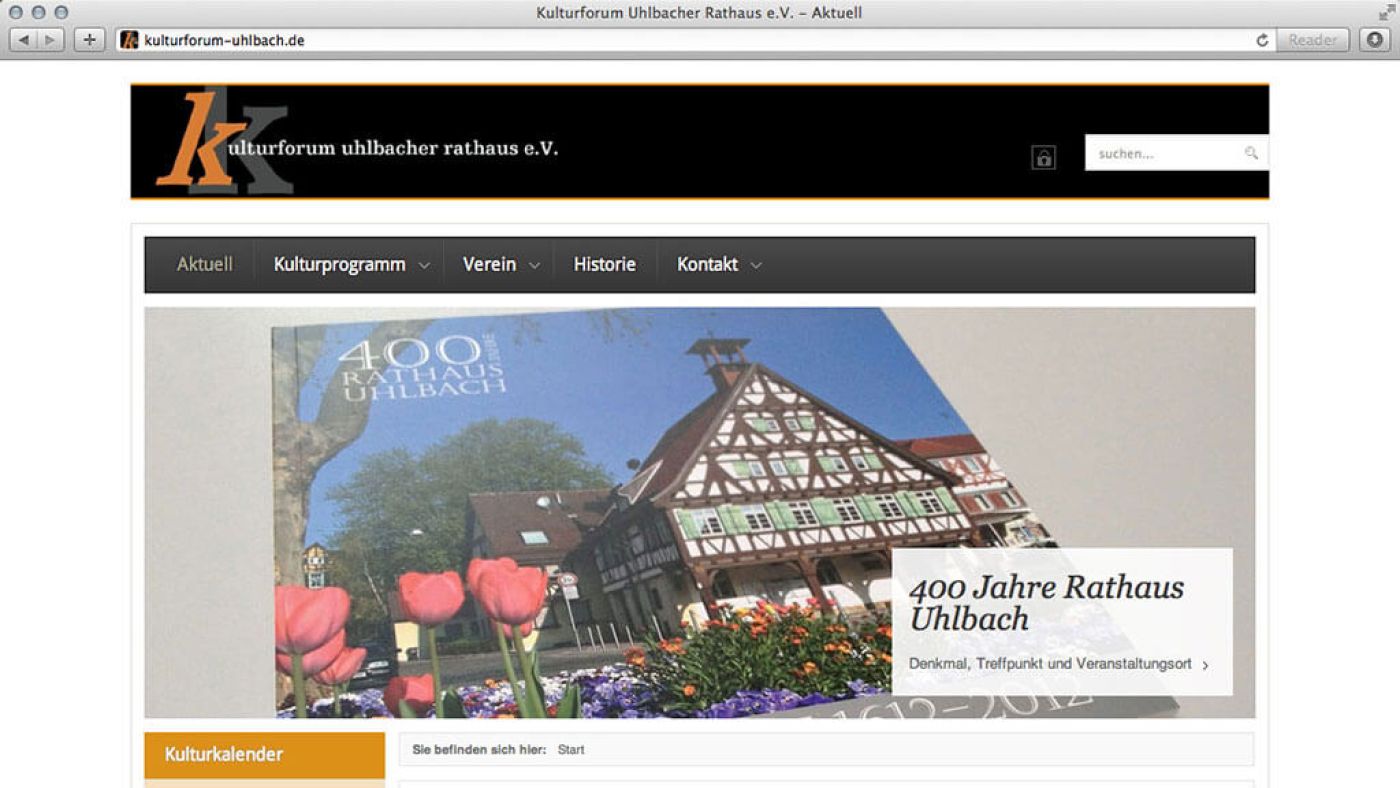Click the Reader button in address bar

[1312, 40]
